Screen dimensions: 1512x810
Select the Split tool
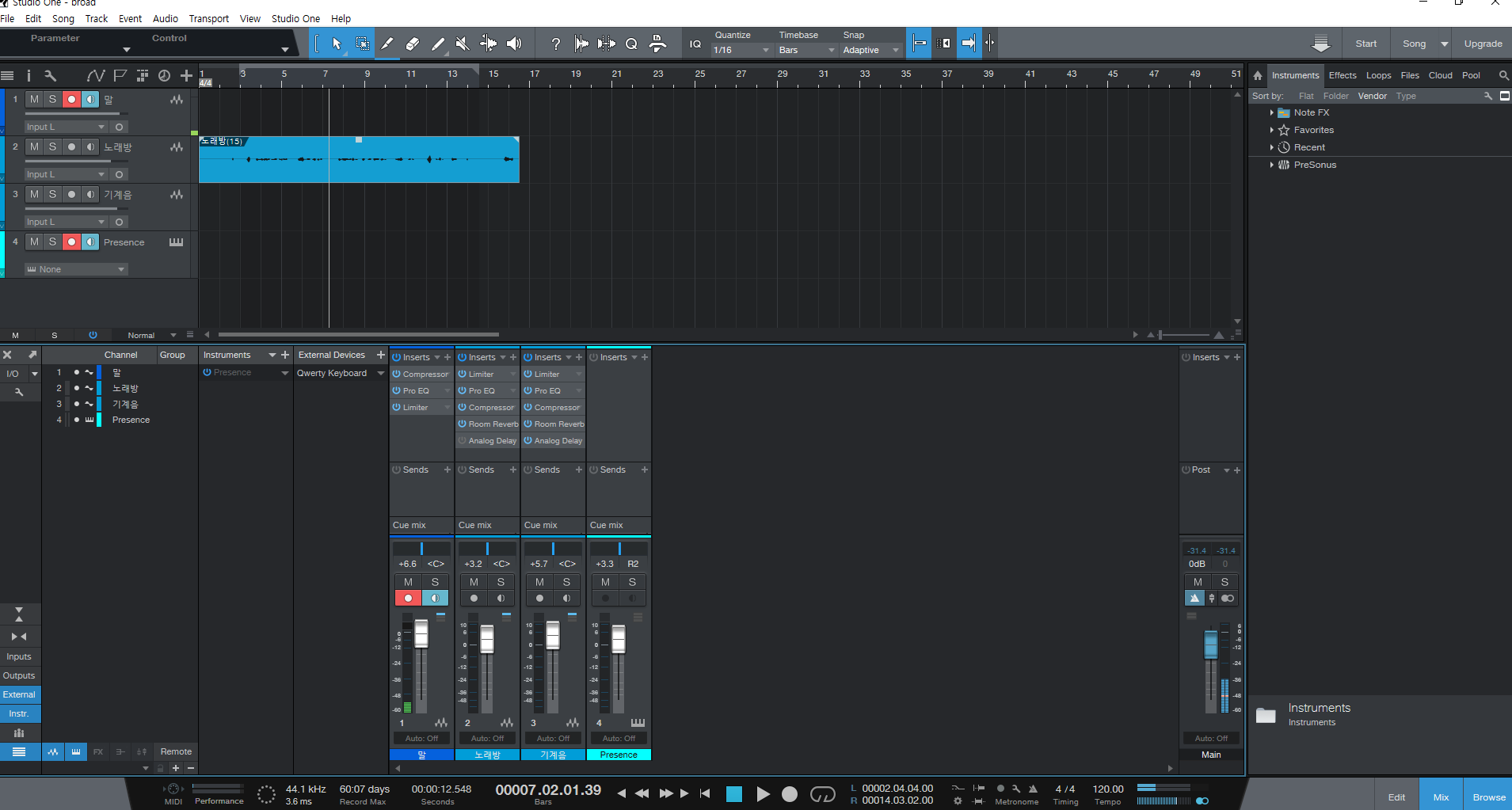coord(387,44)
